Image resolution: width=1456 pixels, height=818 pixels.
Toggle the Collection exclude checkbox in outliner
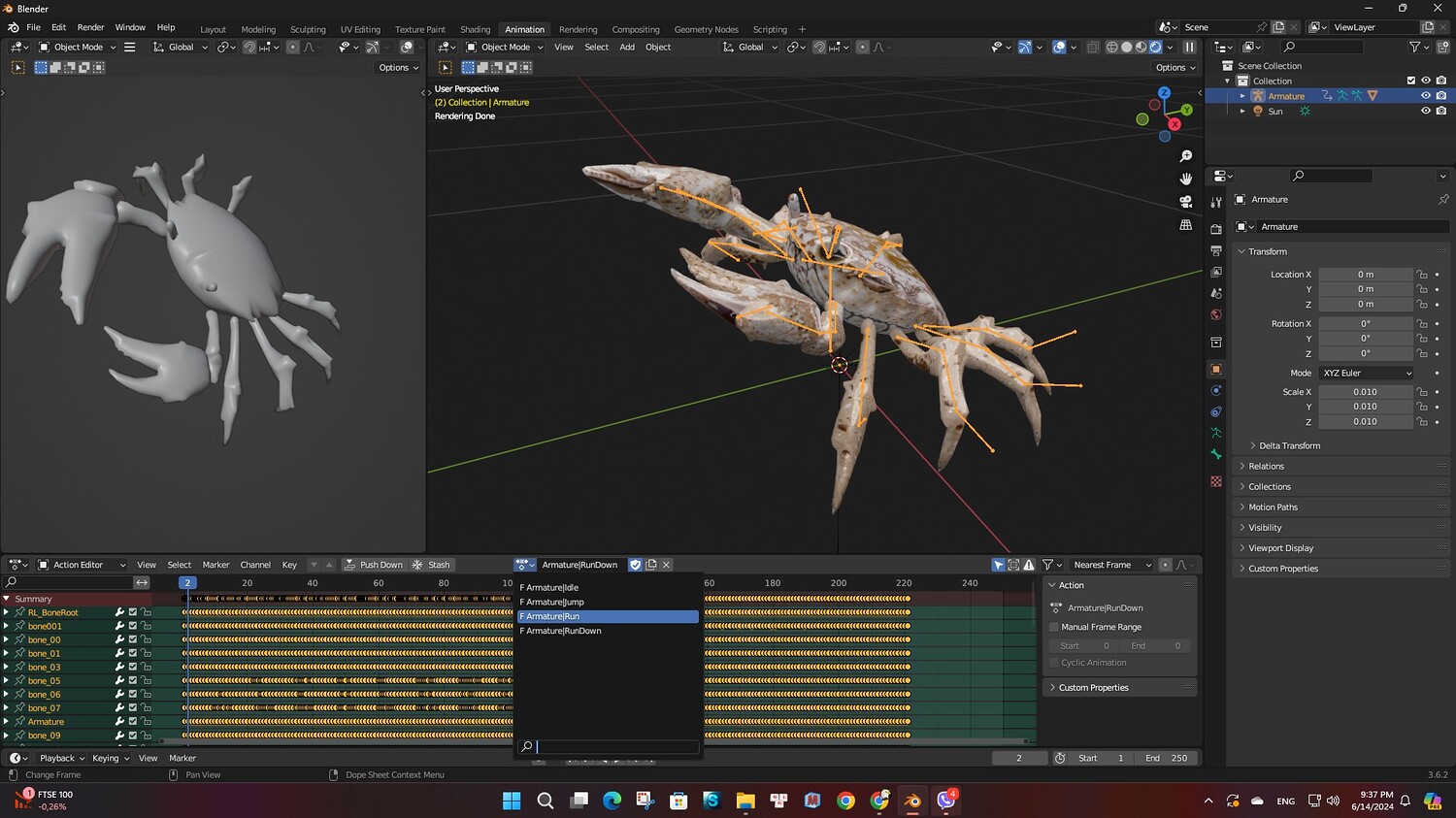pyautogui.click(x=1410, y=81)
